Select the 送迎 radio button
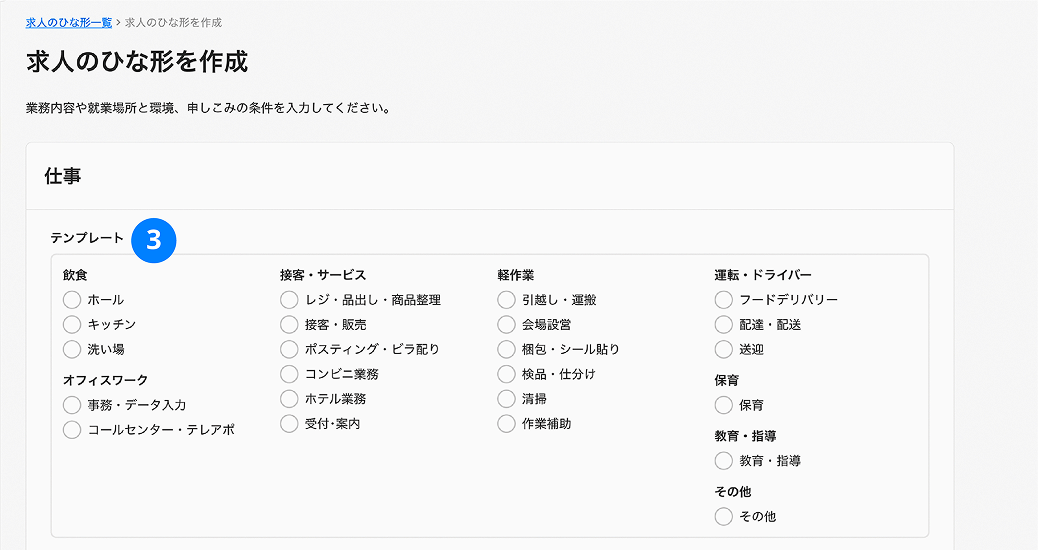The height and width of the screenshot is (551, 1039). coord(724,349)
